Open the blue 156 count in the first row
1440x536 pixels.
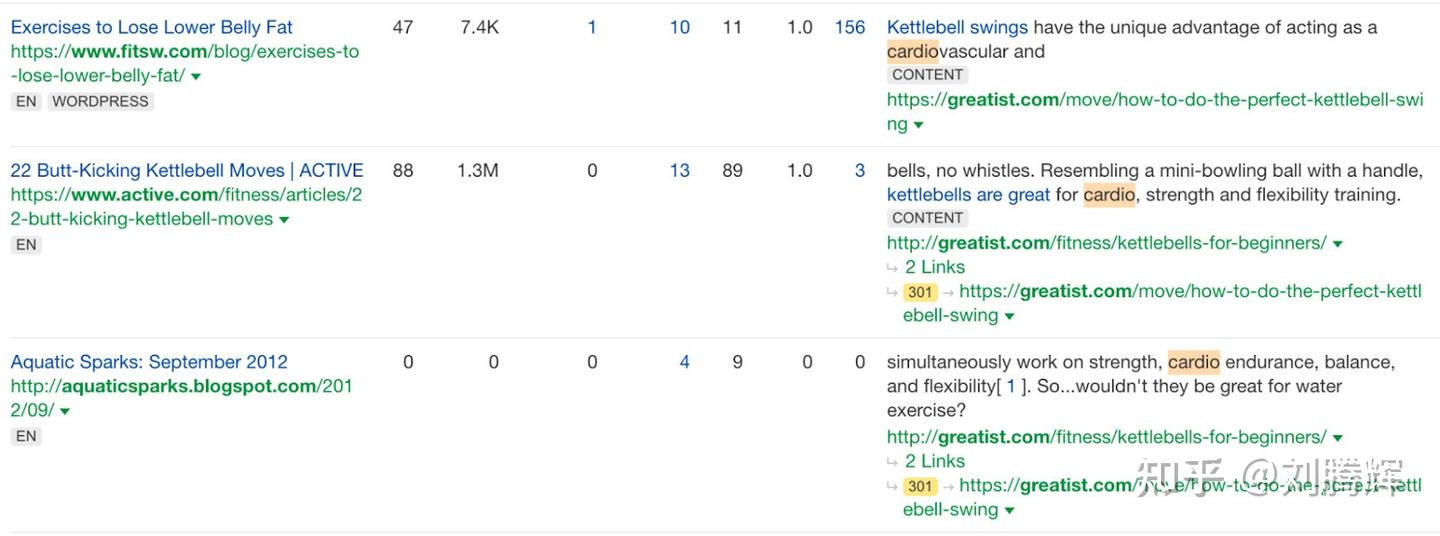tap(849, 27)
